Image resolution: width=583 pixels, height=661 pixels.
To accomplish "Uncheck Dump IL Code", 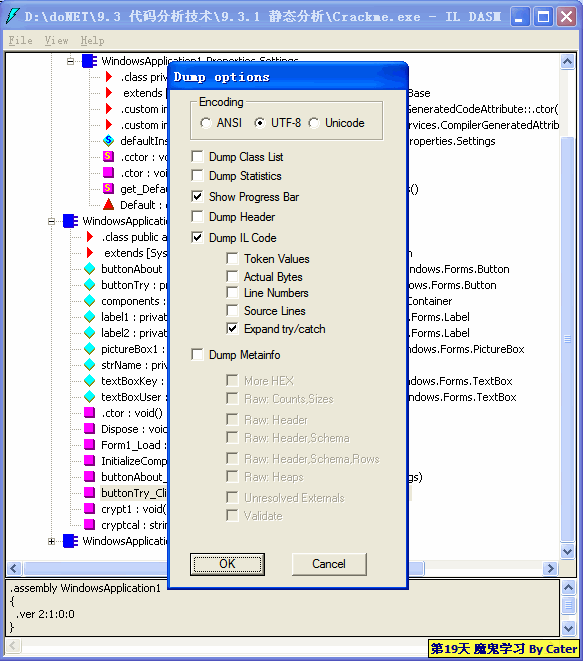I will click(x=197, y=237).
